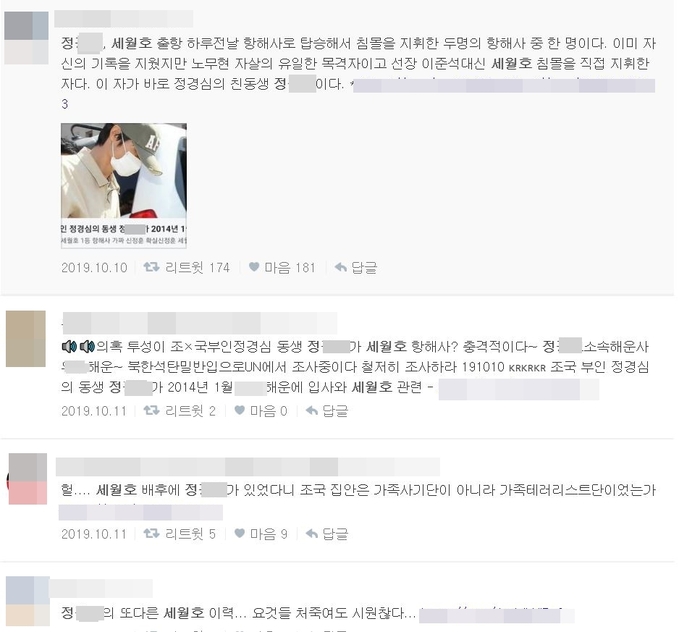This screenshot has height=632, width=700.
Task: Click retweet icon on the 2019.10.10 post
Action: (151, 267)
